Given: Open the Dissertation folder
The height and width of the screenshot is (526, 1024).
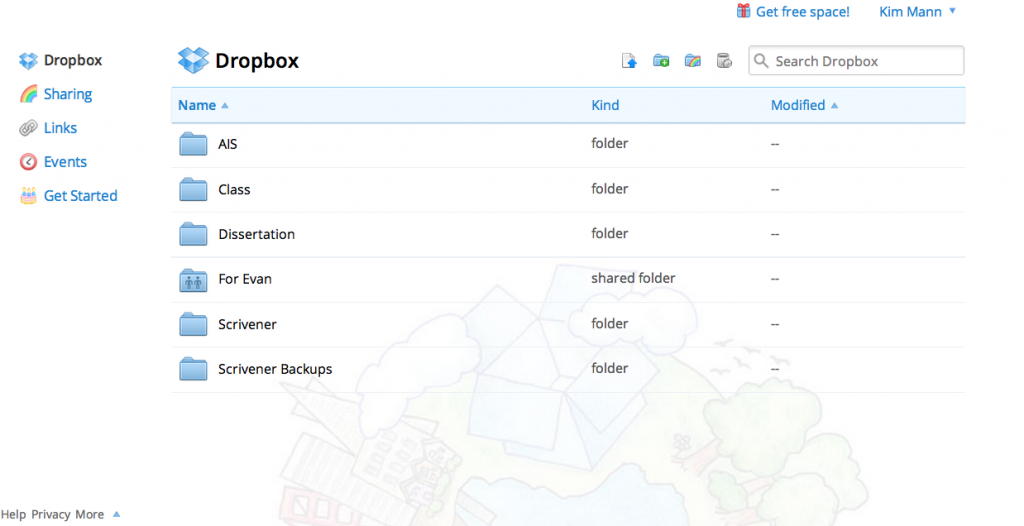Looking at the screenshot, I should coord(256,234).
